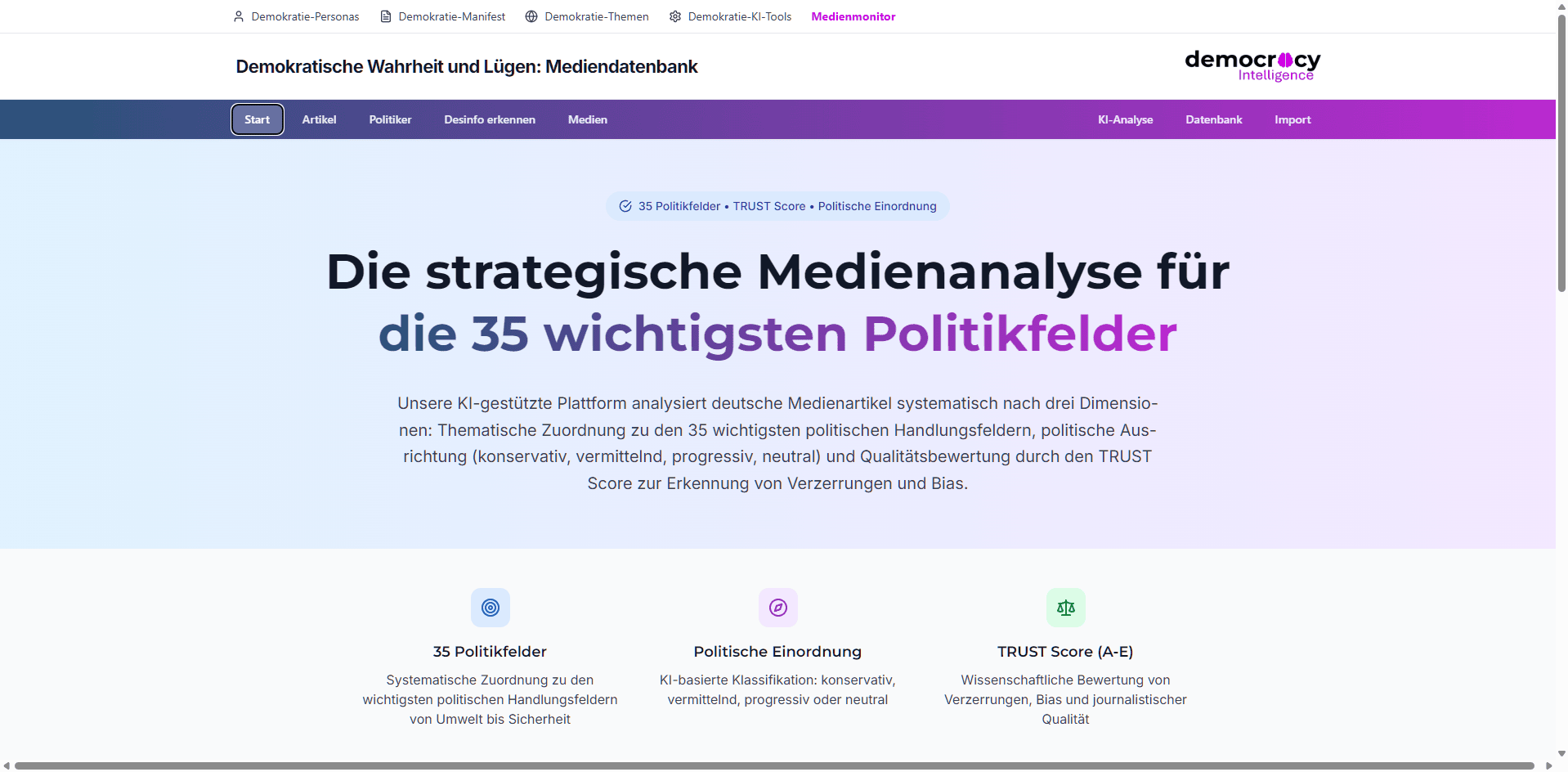The width and height of the screenshot is (1568, 772).
Task: Select the Medienmonitor top link
Action: coord(853,16)
